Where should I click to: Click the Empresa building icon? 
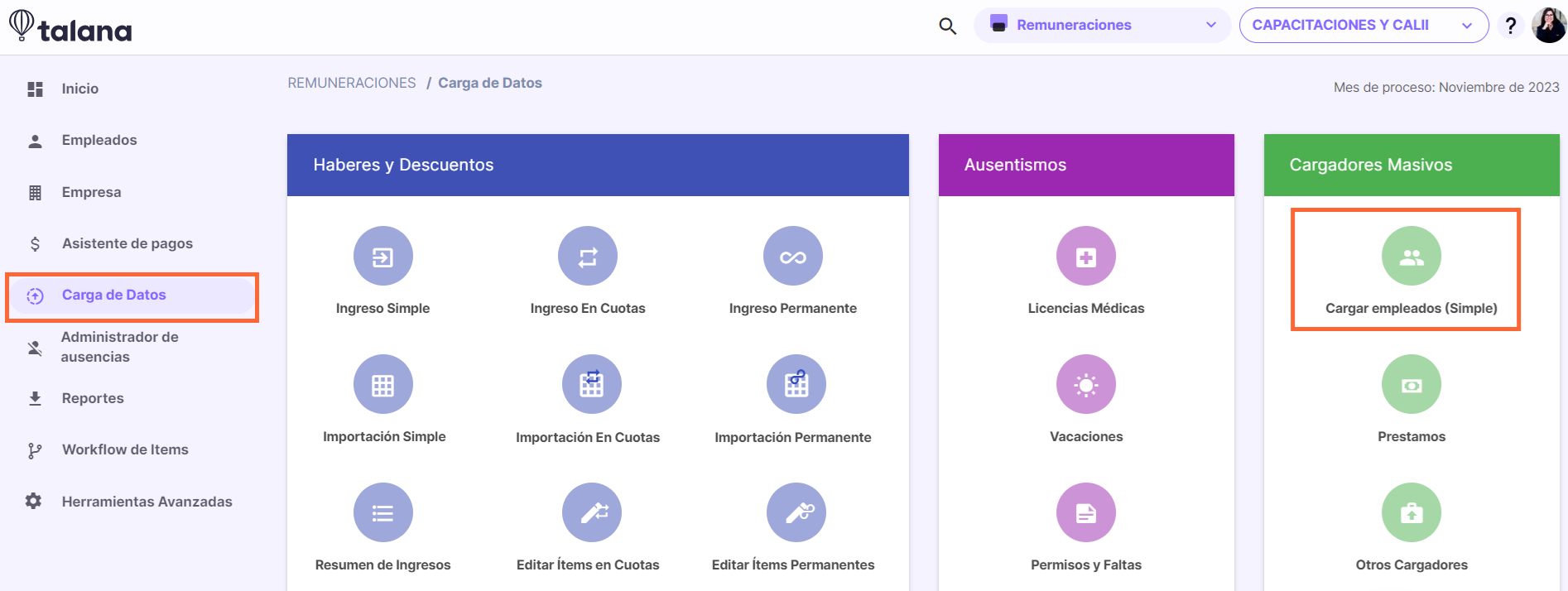pyautogui.click(x=35, y=192)
